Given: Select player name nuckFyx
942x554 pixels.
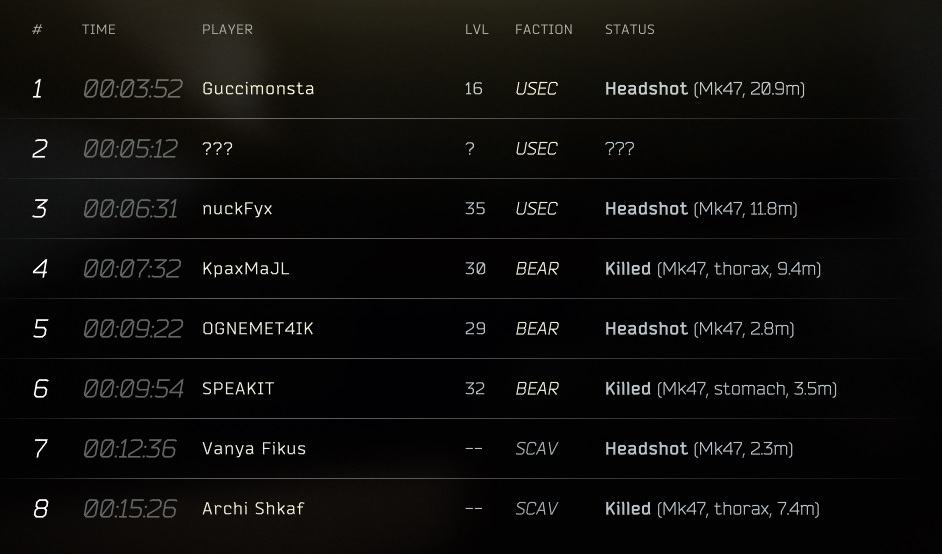Looking at the screenshot, I should tap(237, 209).
